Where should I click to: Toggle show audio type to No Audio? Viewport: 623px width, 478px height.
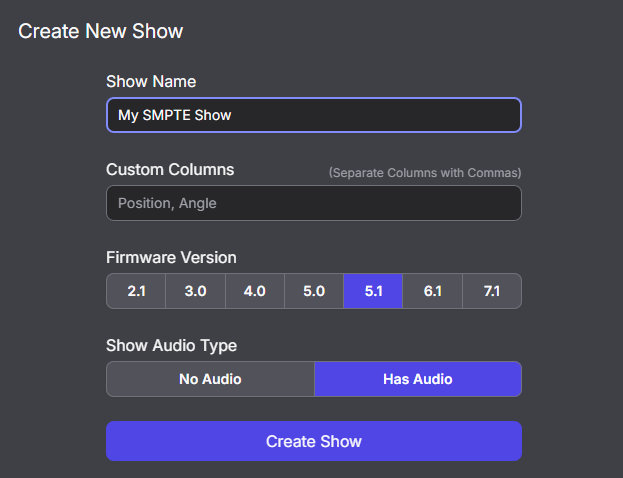click(210, 379)
